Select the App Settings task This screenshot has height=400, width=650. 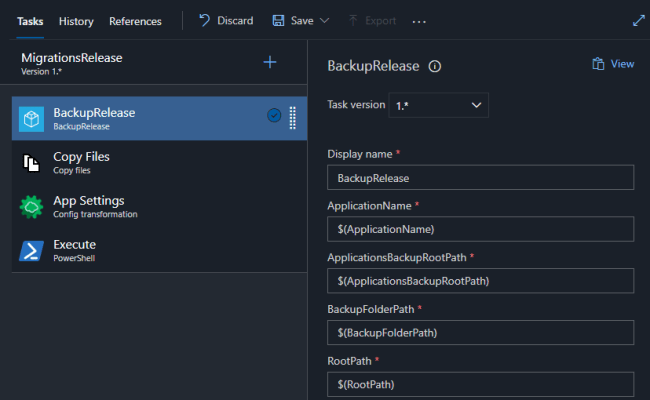(x=160, y=206)
